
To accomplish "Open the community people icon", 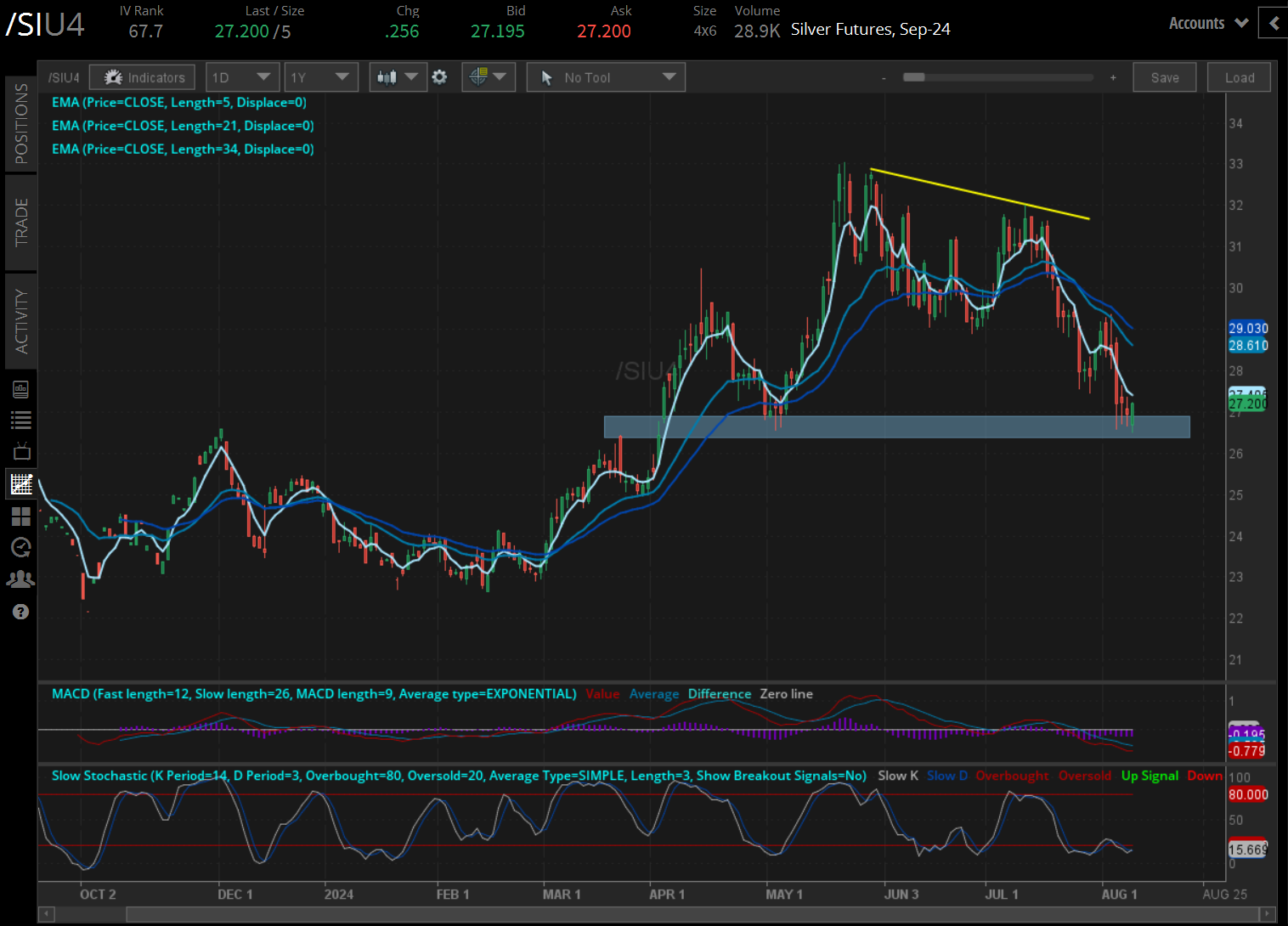I will pyautogui.click(x=21, y=579).
